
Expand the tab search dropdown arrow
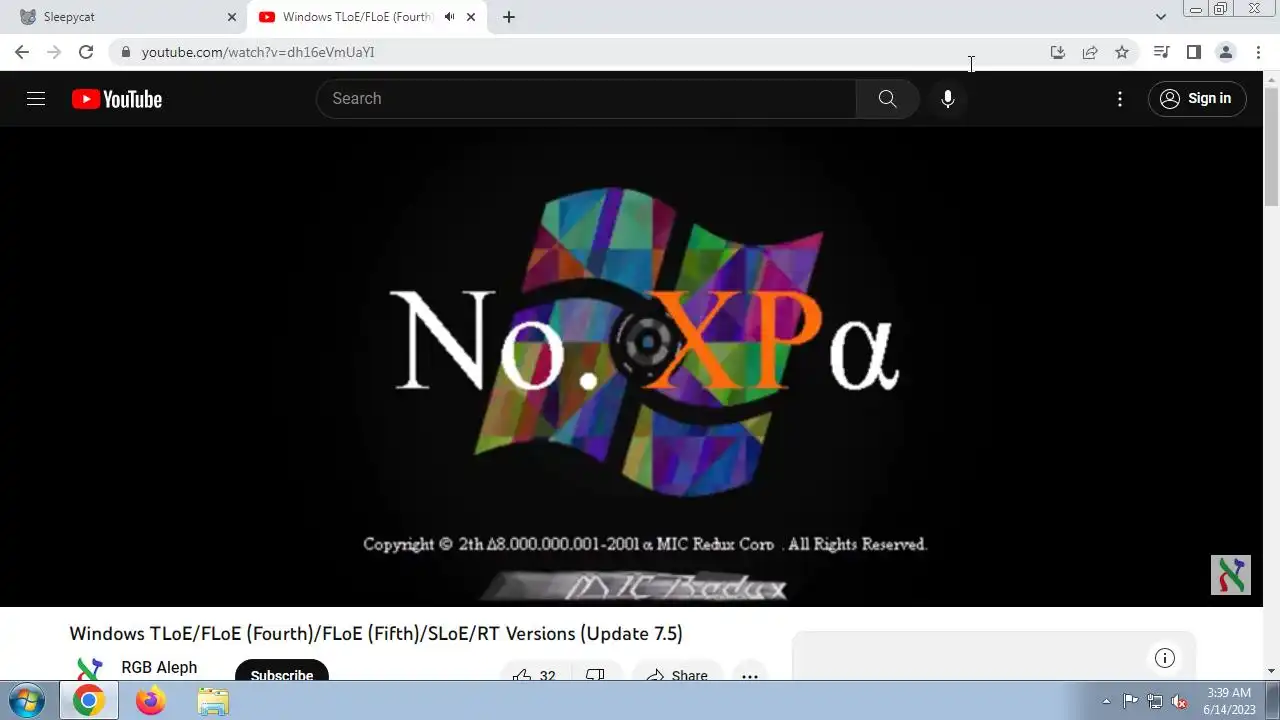tap(1160, 17)
